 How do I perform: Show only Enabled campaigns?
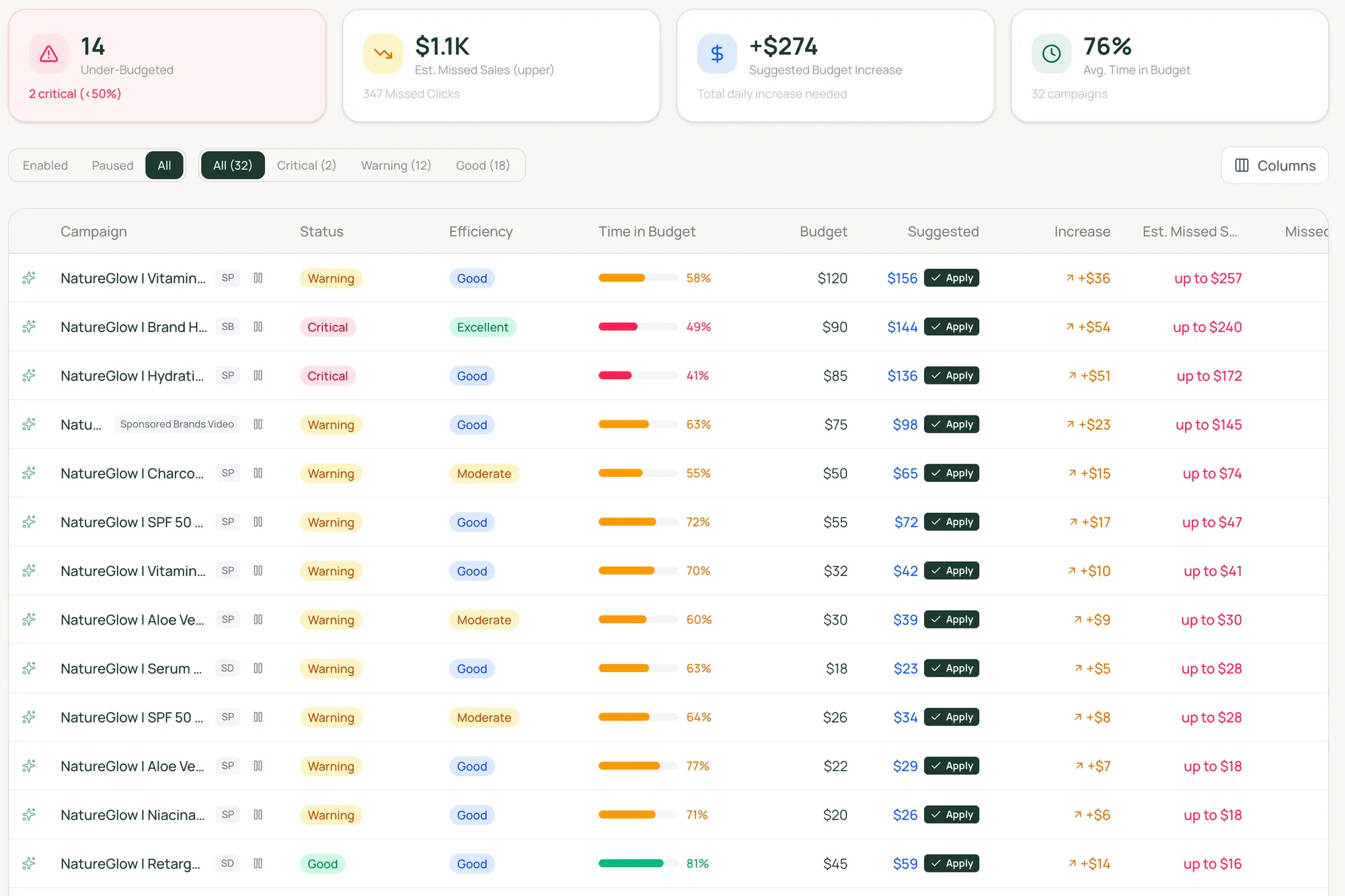pos(45,165)
